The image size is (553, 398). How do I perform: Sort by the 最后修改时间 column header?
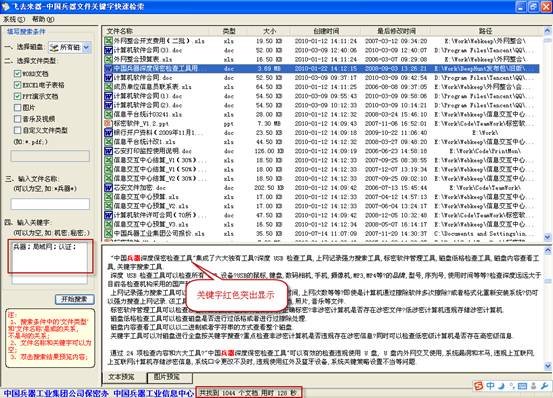coord(396,31)
